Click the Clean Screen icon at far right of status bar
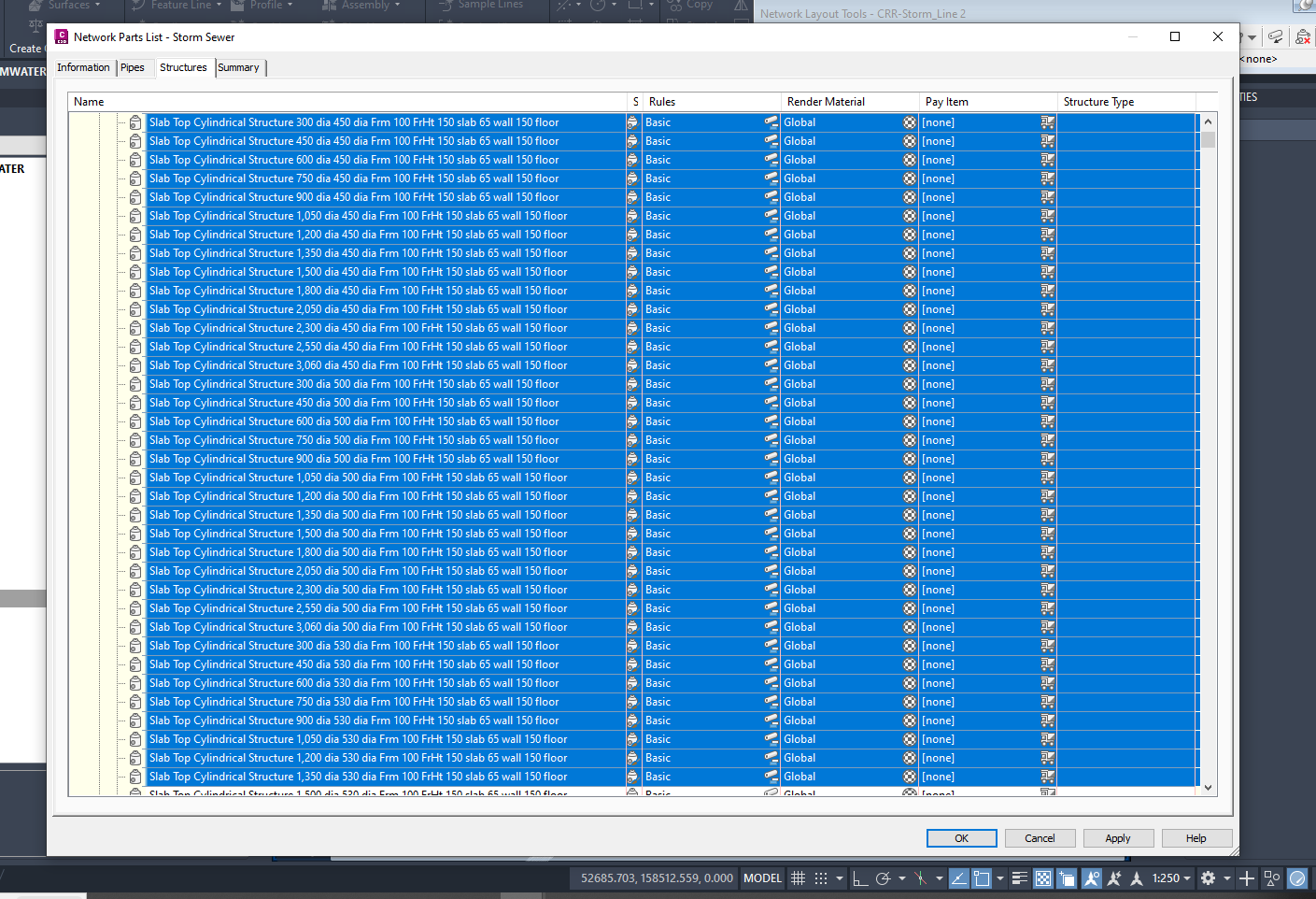The image size is (1316, 899). 1297,878
